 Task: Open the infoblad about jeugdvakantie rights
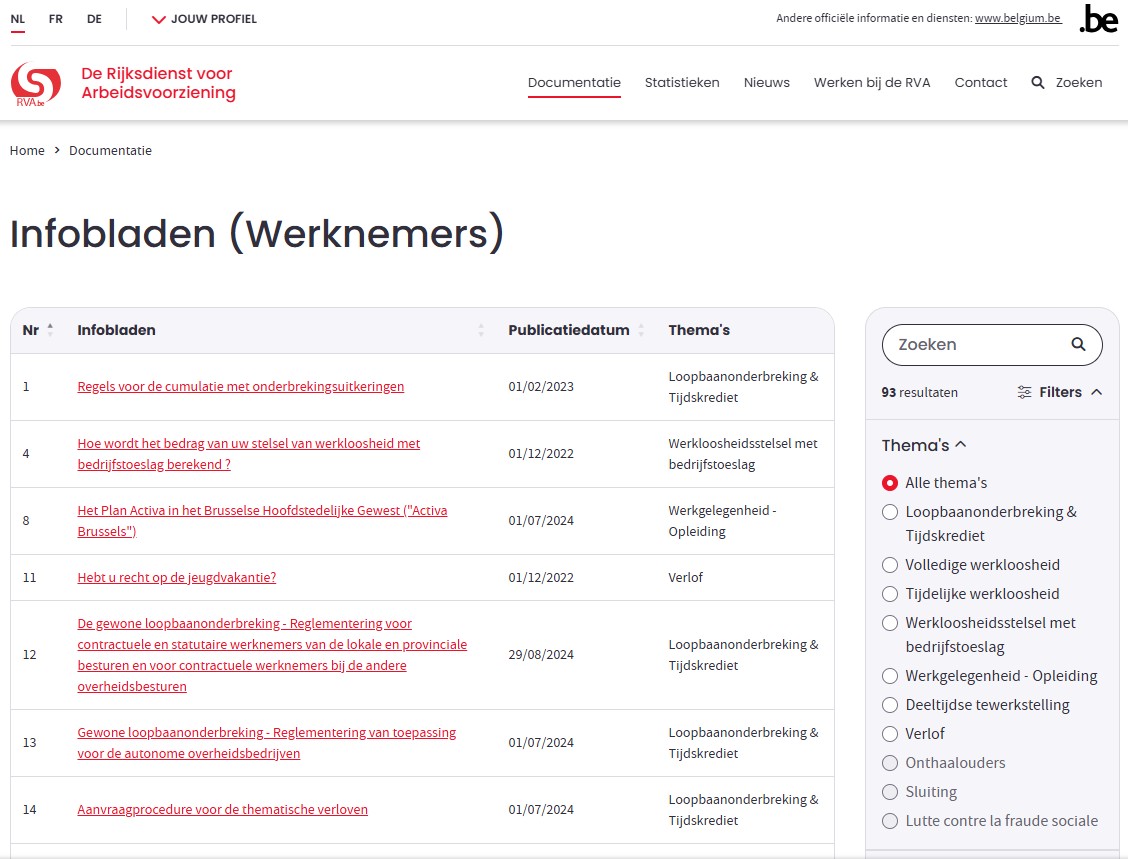pos(177,577)
